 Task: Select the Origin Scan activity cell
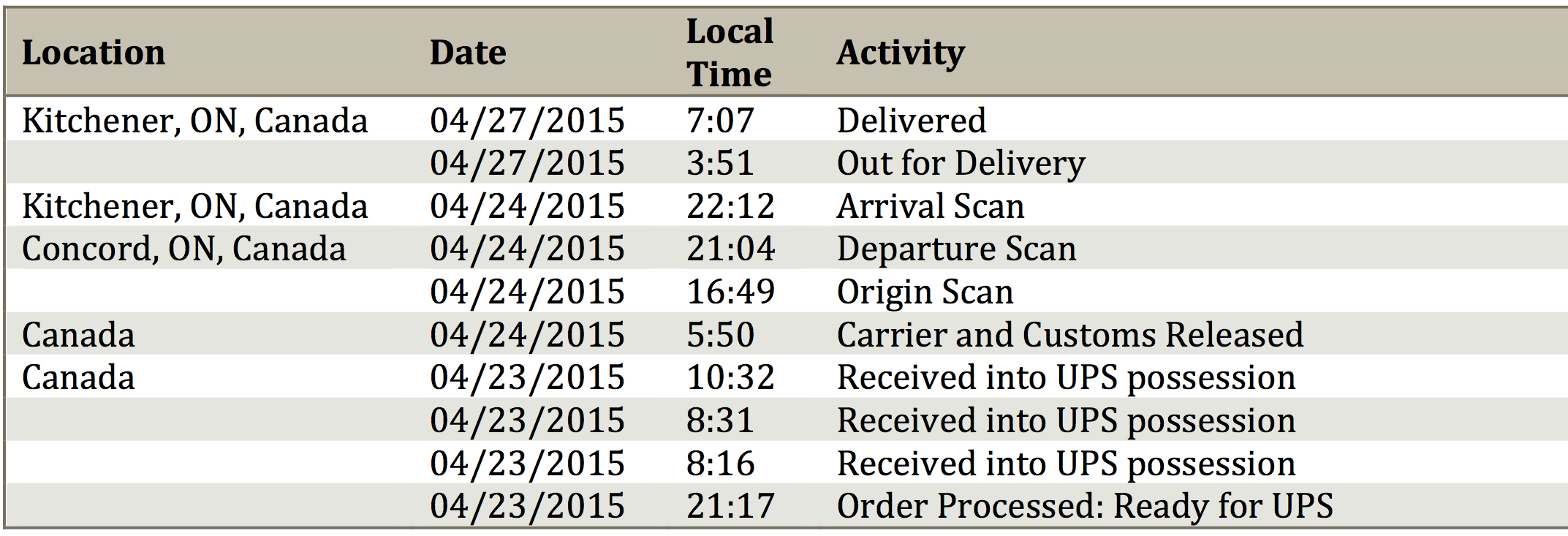[925, 292]
